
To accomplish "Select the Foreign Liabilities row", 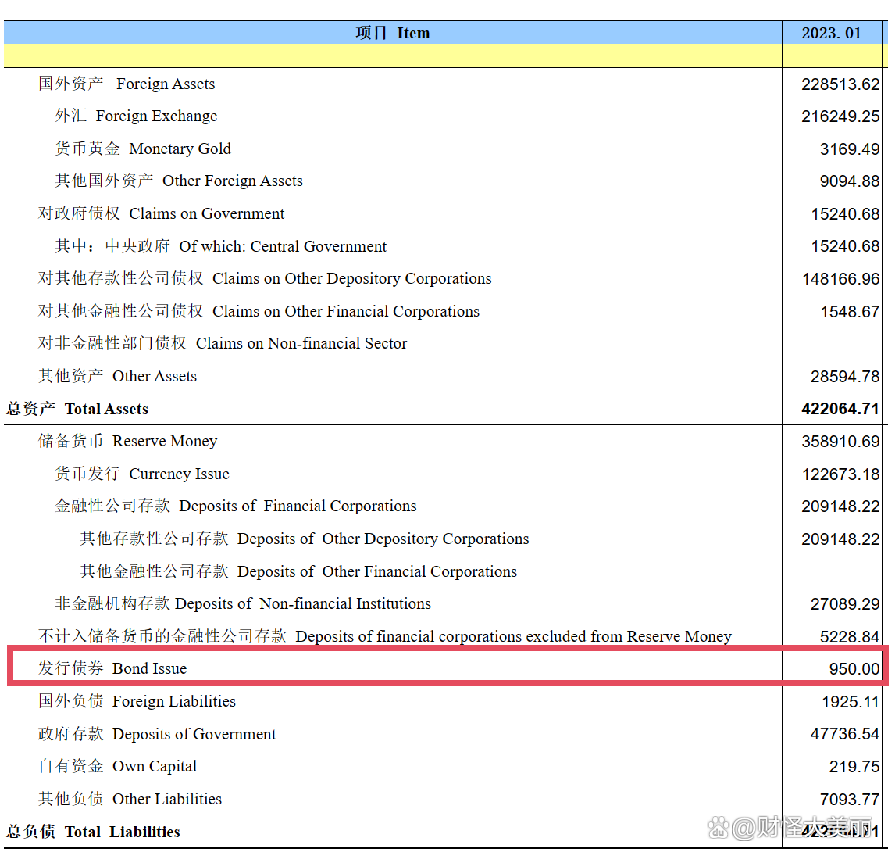I will click(443, 702).
